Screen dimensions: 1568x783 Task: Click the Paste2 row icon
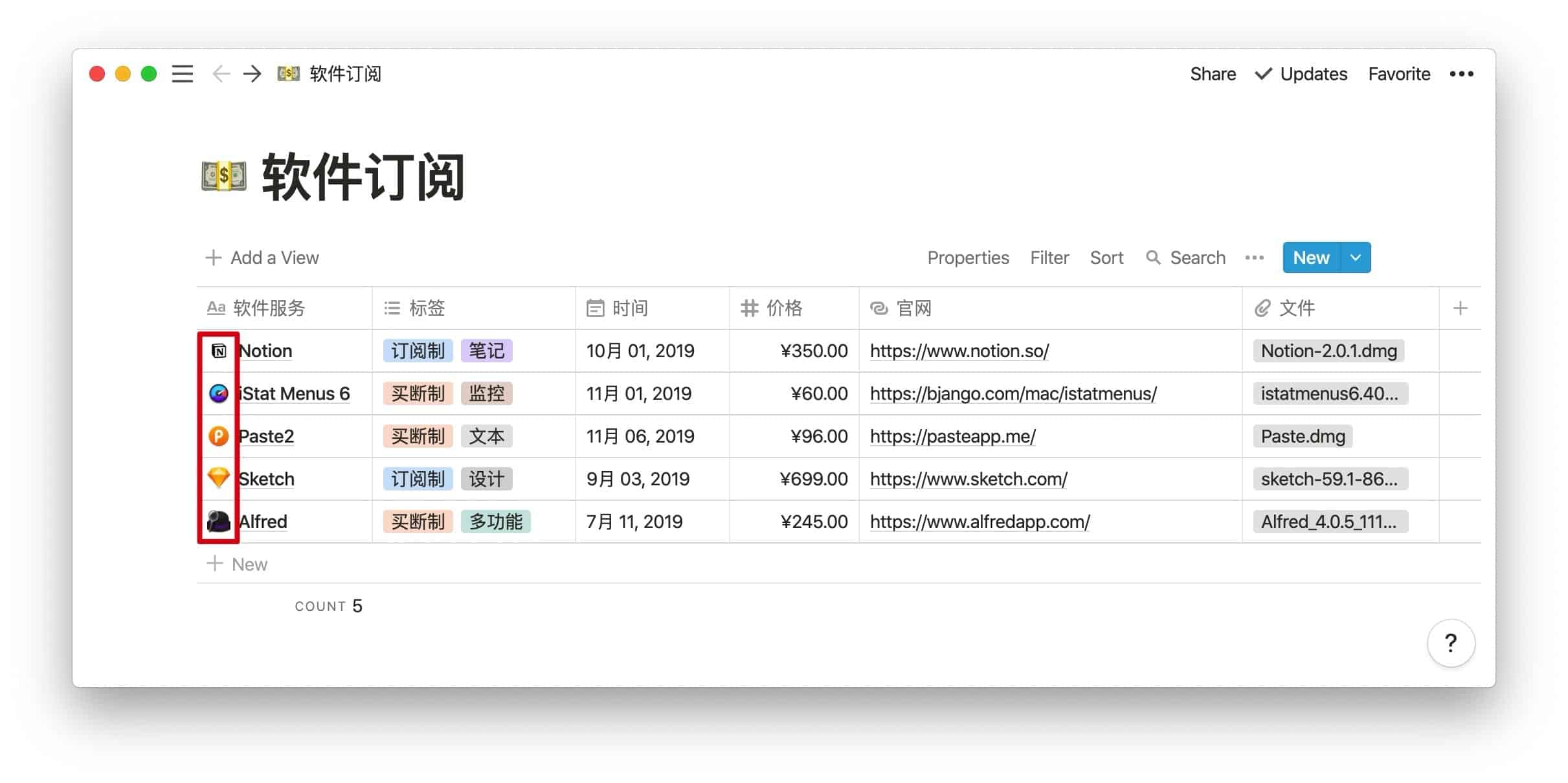coord(219,436)
